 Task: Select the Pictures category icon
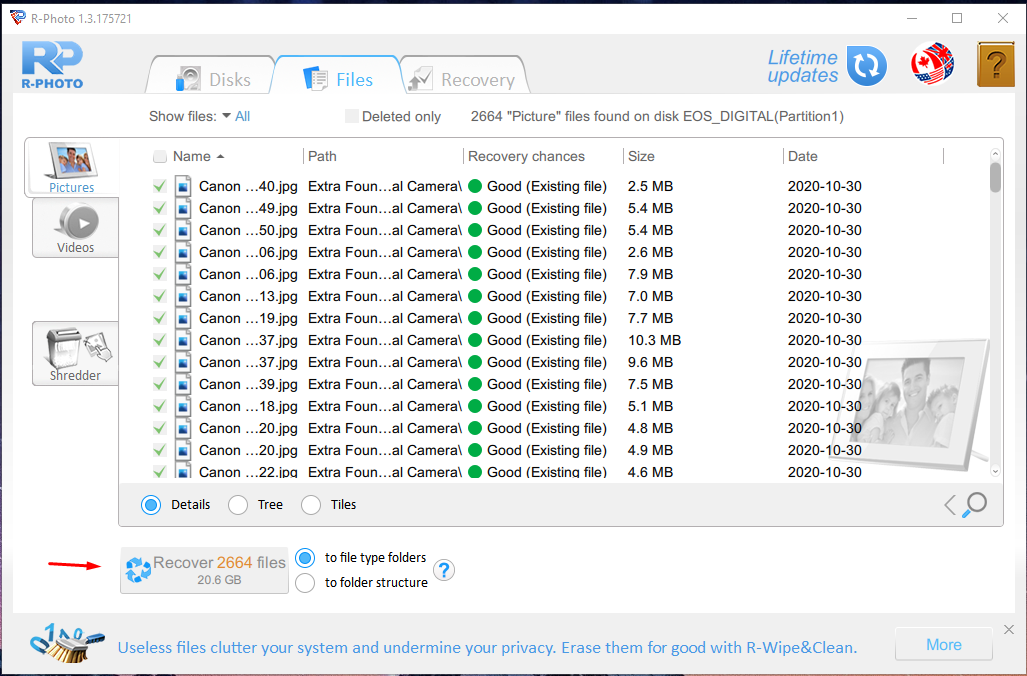pyautogui.click(x=71, y=168)
